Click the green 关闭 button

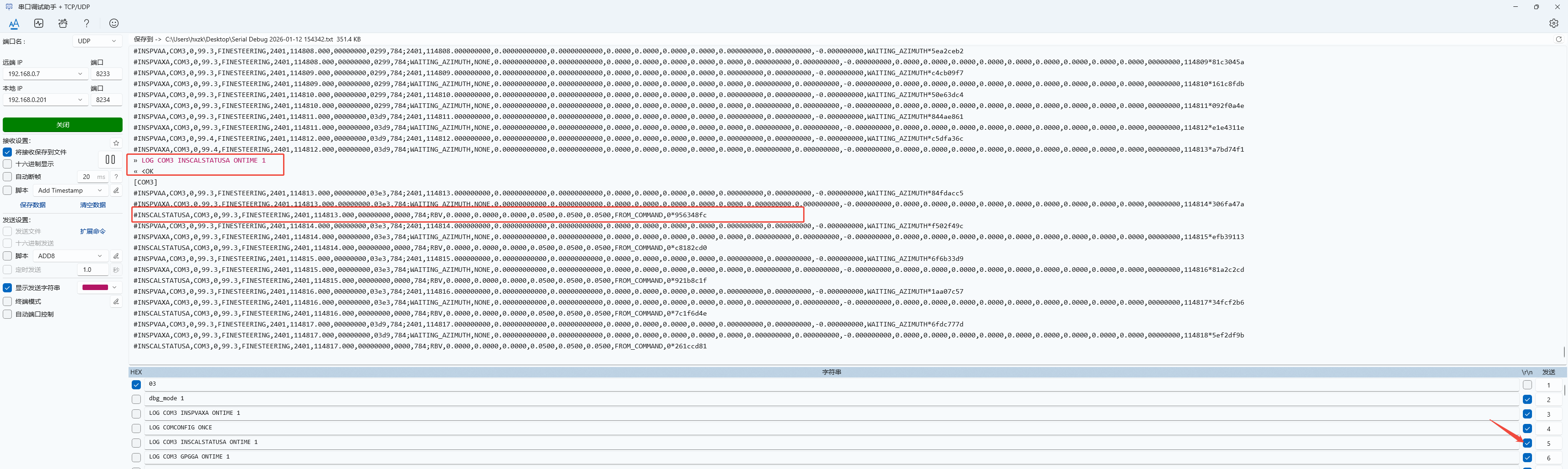coord(63,125)
